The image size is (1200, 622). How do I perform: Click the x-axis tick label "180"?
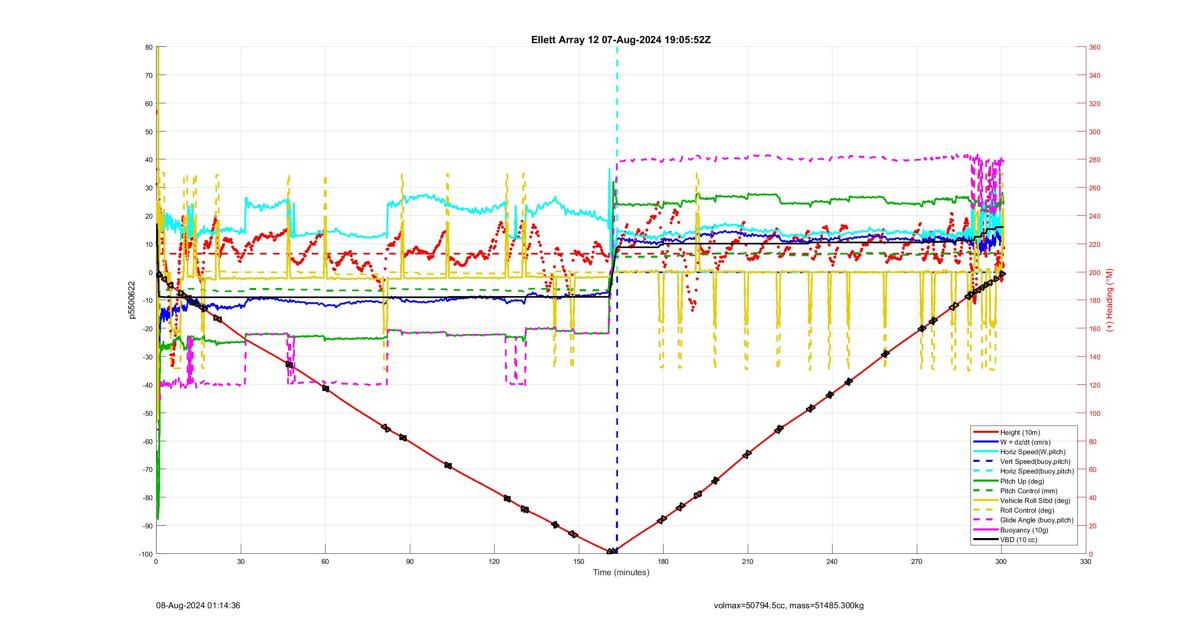point(663,562)
